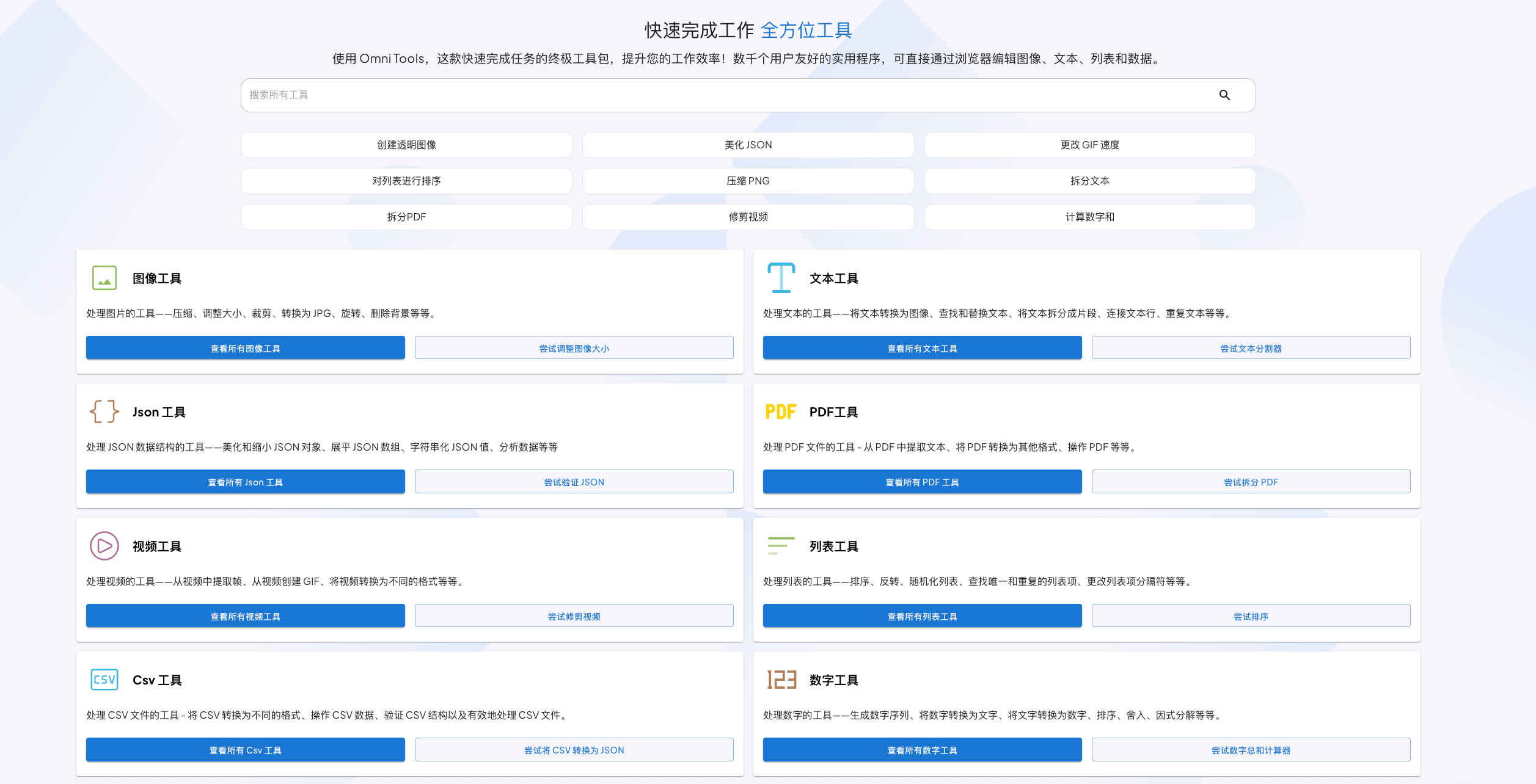The image size is (1536, 784).
Task: Click the magnifying glass search icon
Action: click(1224, 95)
